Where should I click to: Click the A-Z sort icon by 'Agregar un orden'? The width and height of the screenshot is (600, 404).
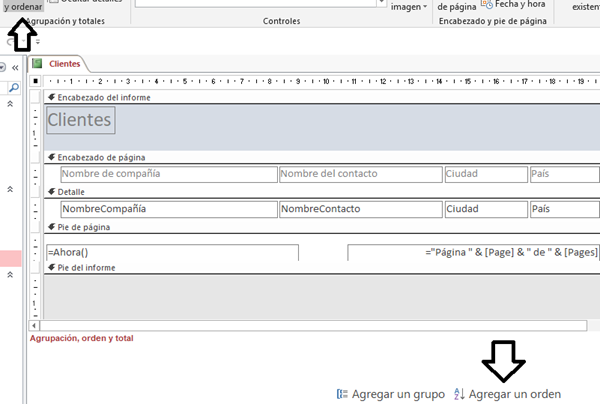pyautogui.click(x=459, y=394)
